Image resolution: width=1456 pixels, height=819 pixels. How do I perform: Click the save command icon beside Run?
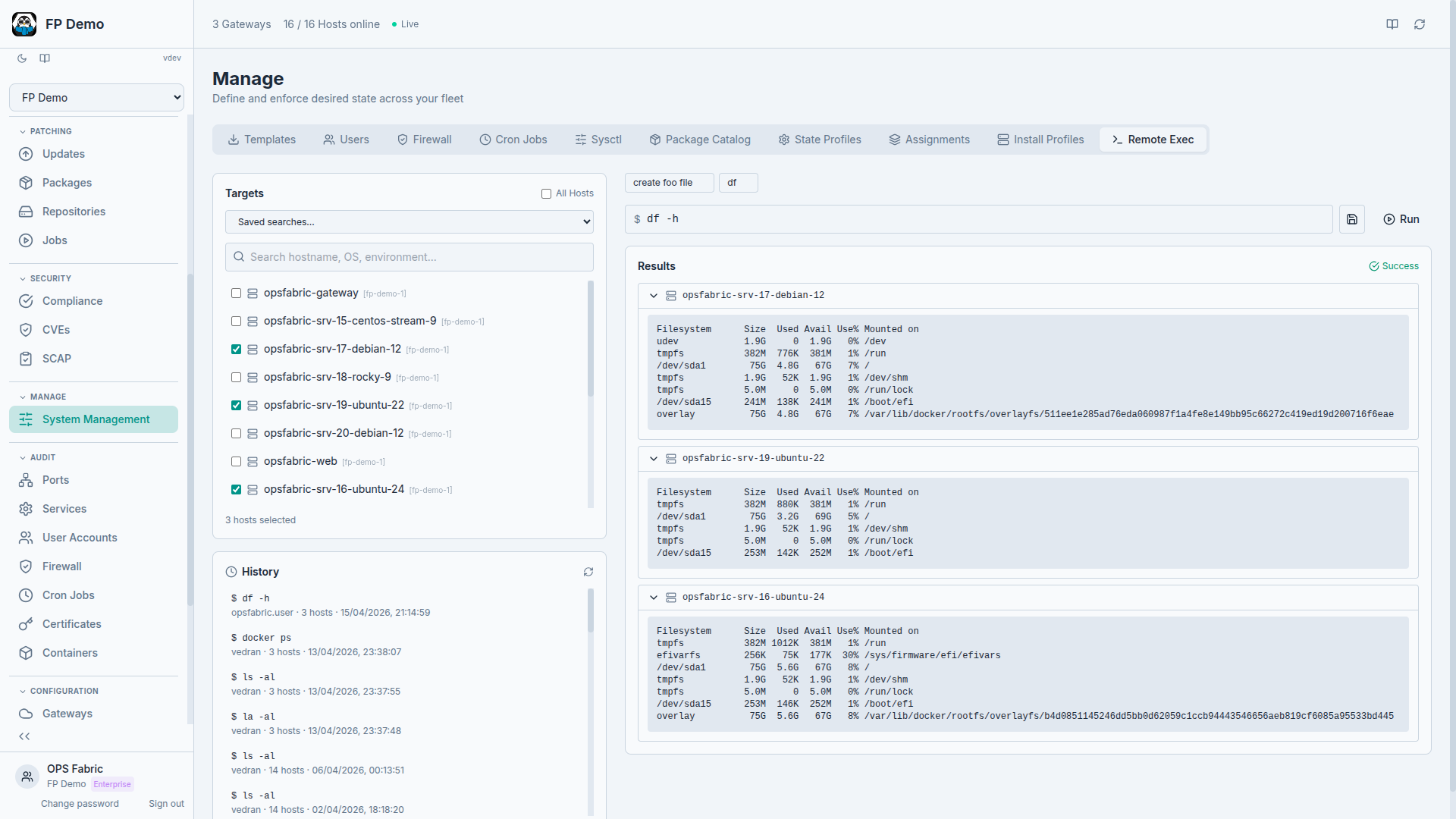click(1352, 219)
